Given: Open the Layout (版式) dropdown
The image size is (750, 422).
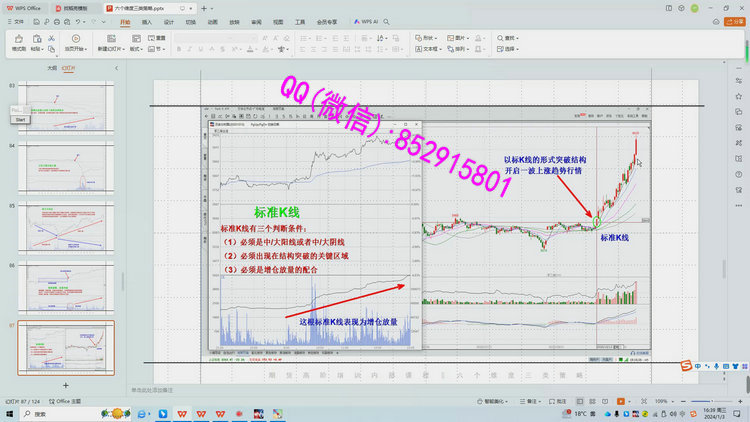Looking at the screenshot, I should [x=137, y=48].
